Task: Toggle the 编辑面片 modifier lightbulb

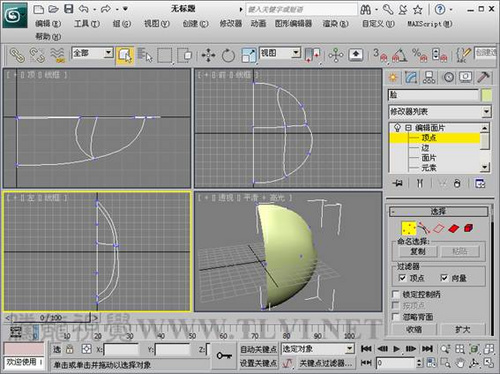Action: [x=397, y=128]
